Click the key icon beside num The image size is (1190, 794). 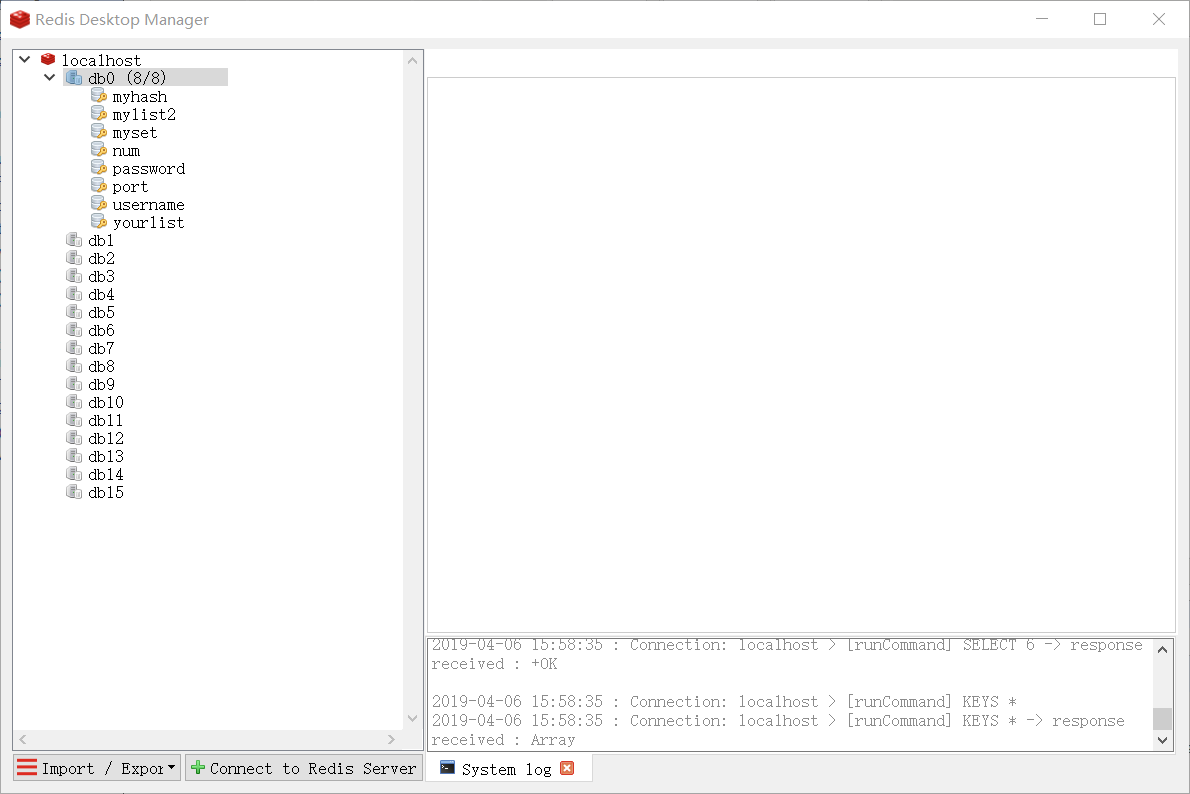coord(99,150)
